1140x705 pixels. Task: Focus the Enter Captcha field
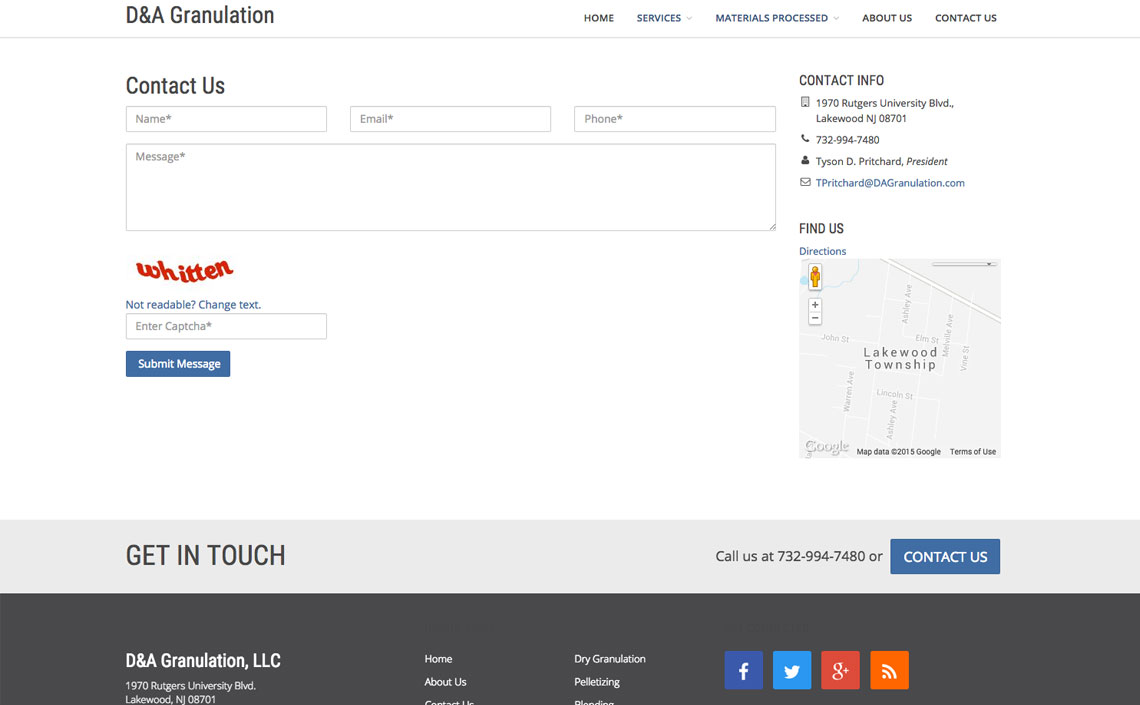pyautogui.click(x=226, y=326)
